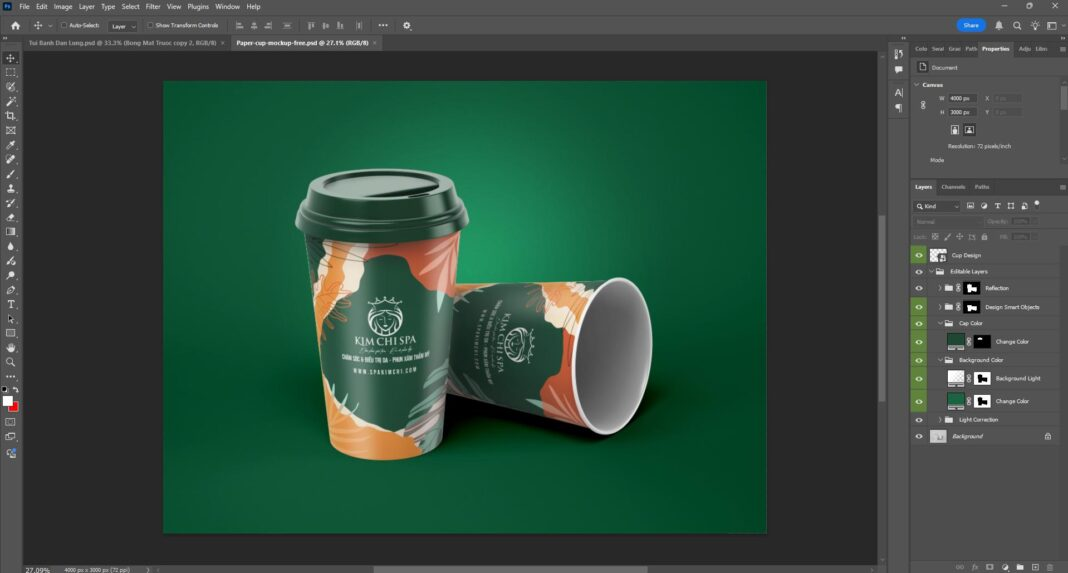Expand the Light Correction group
The image size is (1068, 573).
point(940,420)
